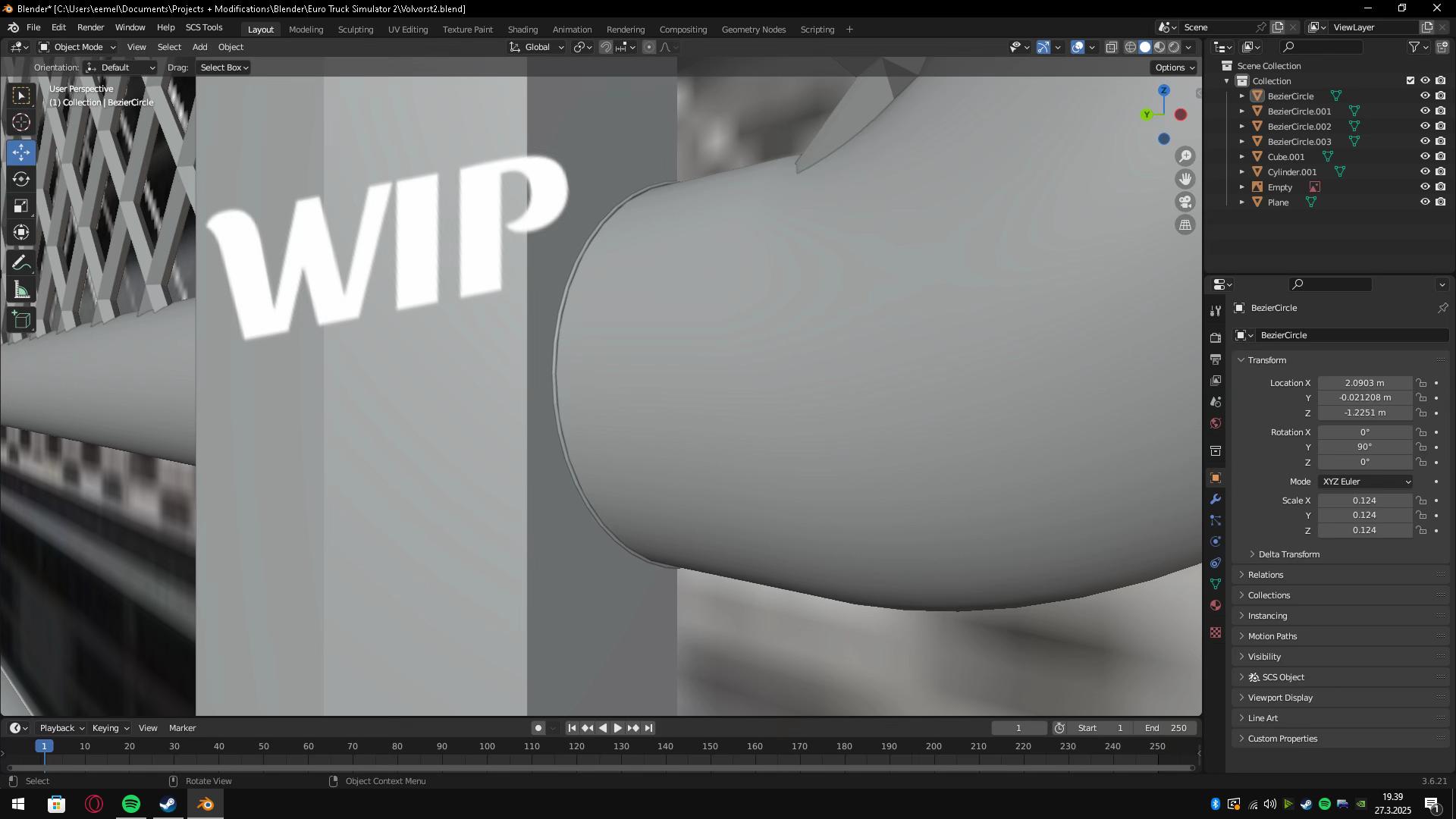
Task: Open the Texture properties tab
Action: coord(1216,632)
